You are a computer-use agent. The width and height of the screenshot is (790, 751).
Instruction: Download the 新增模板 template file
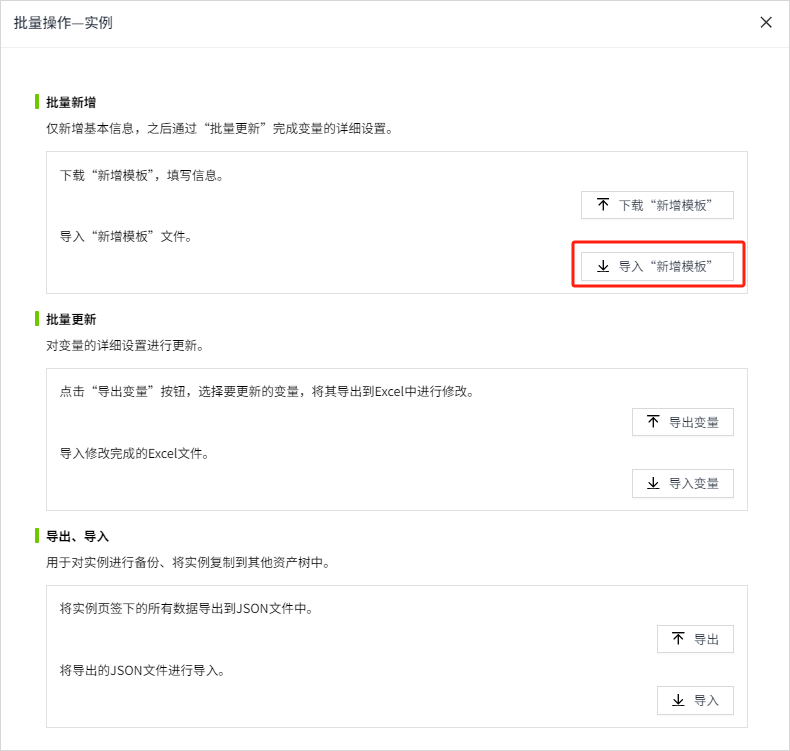[x=657, y=205]
